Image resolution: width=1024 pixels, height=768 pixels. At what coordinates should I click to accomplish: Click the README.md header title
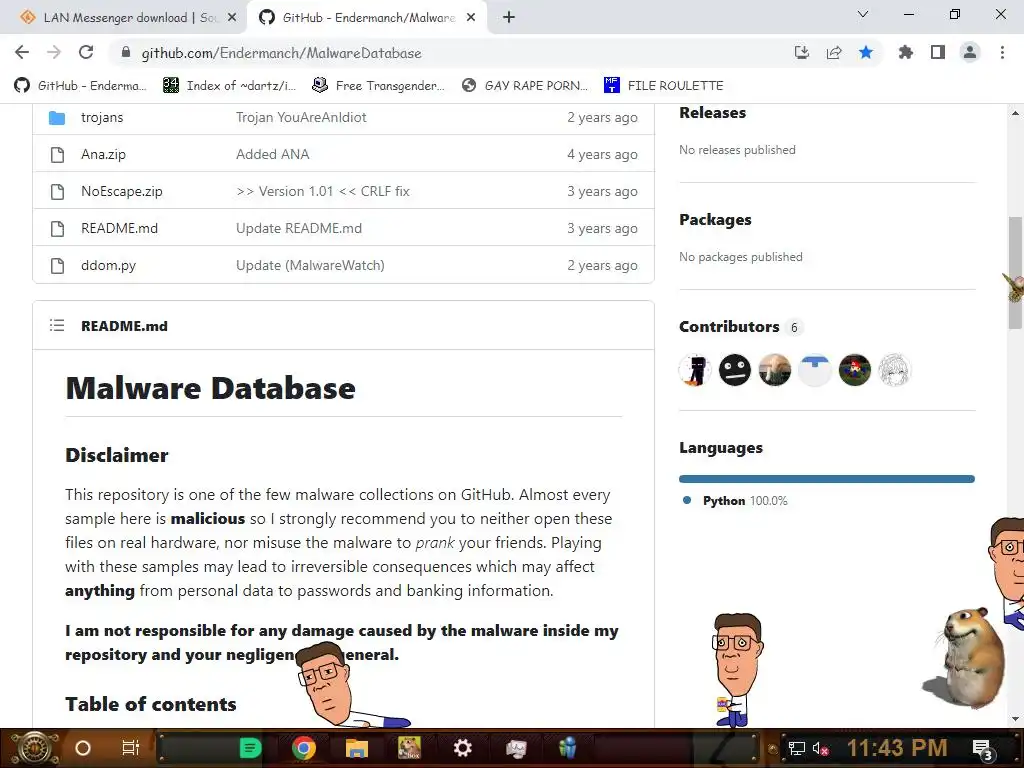click(x=124, y=326)
